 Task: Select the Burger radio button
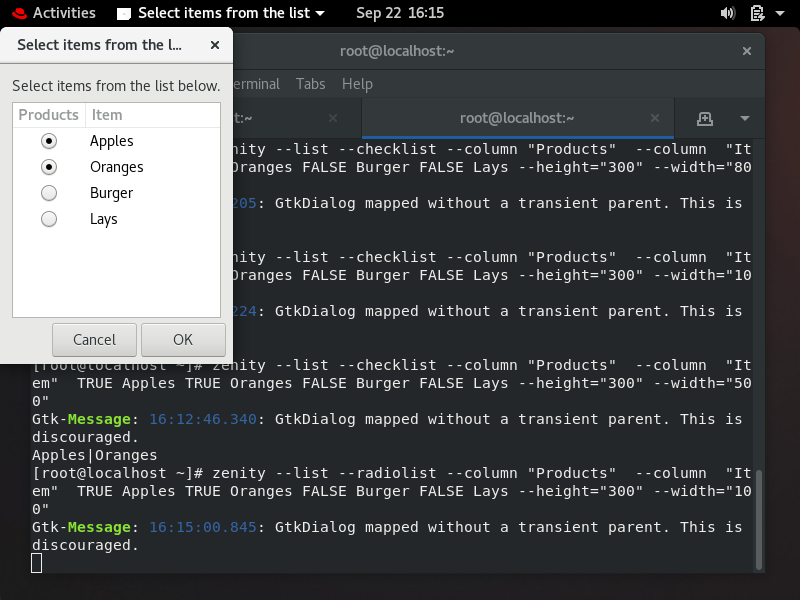[48, 193]
